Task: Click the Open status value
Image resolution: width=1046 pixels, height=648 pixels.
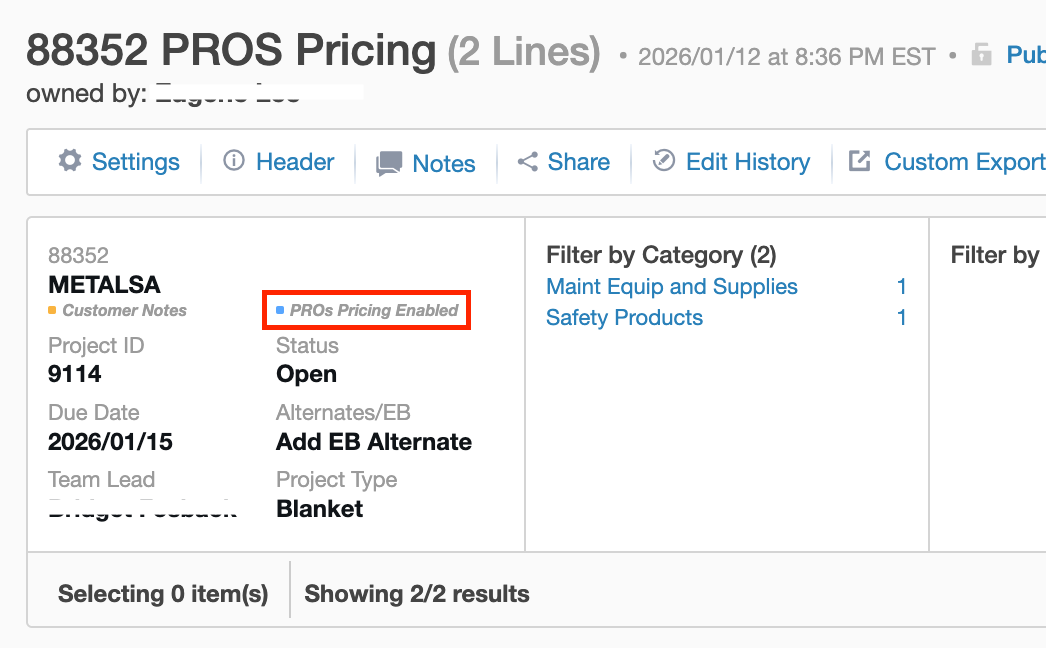Action: [x=306, y=374]
